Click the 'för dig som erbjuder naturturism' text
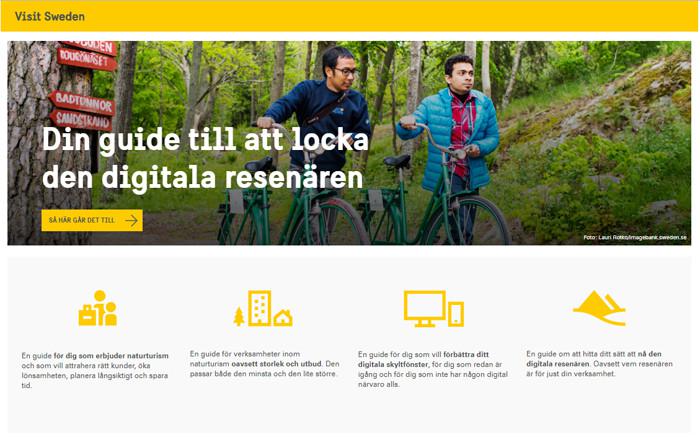The image size is (700, 437). click(111, 356)
